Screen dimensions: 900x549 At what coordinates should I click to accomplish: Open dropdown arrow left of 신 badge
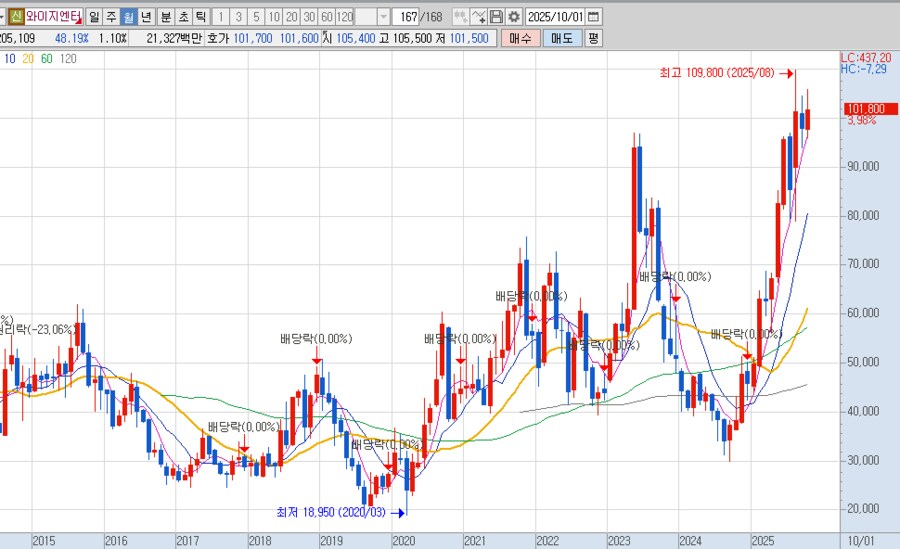coord(3,17)
